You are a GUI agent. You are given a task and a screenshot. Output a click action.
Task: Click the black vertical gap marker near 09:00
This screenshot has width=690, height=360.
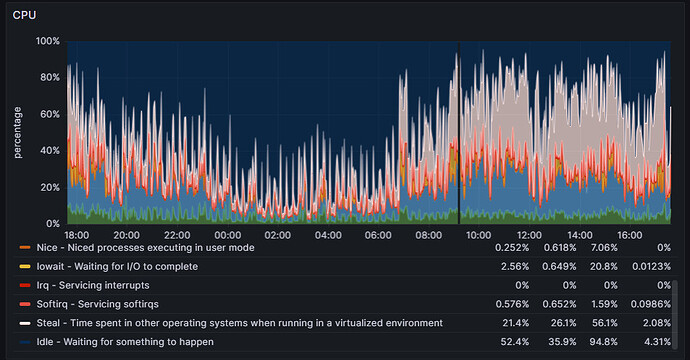pos(459,133)
